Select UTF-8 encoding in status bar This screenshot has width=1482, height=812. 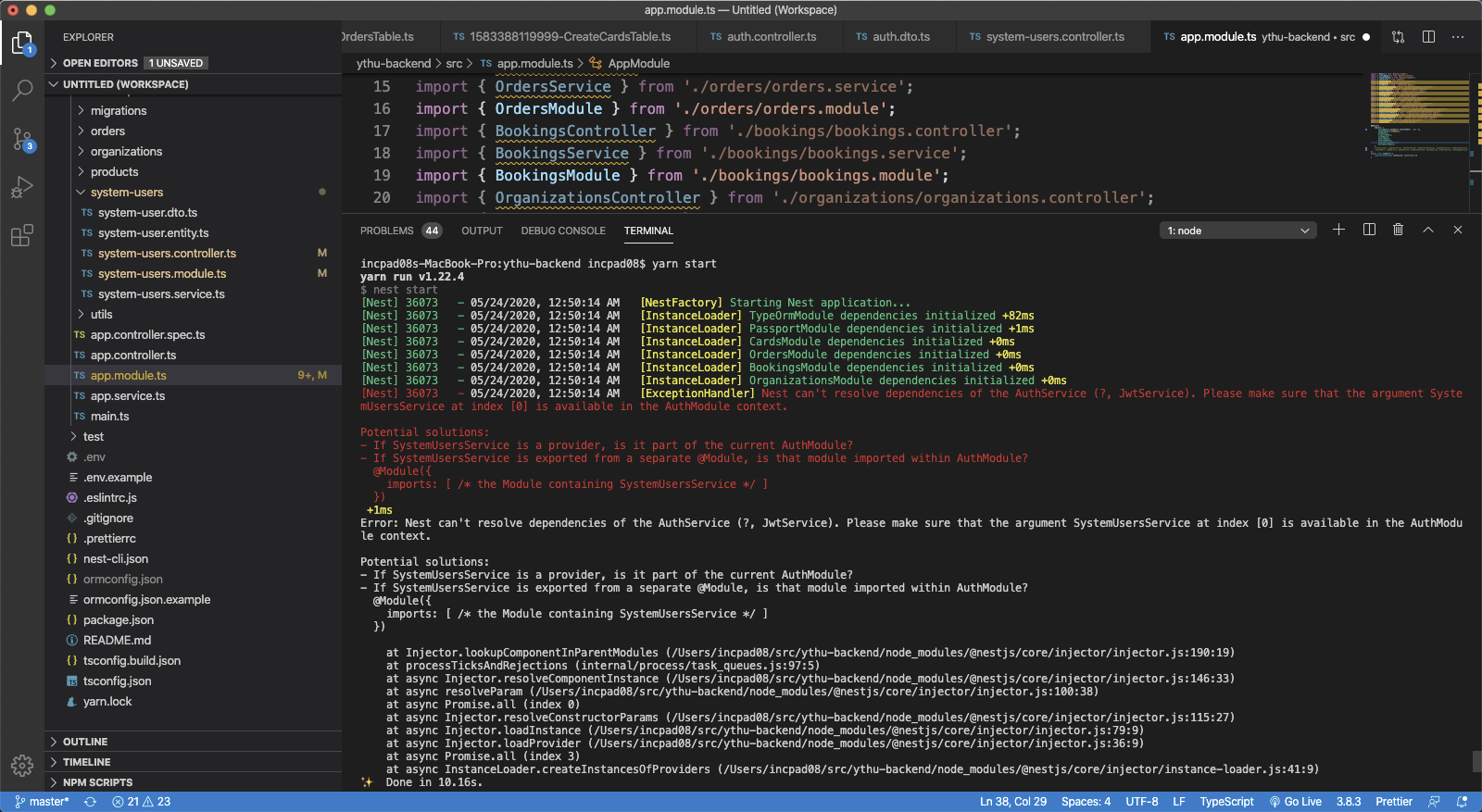pos(1142,802)
